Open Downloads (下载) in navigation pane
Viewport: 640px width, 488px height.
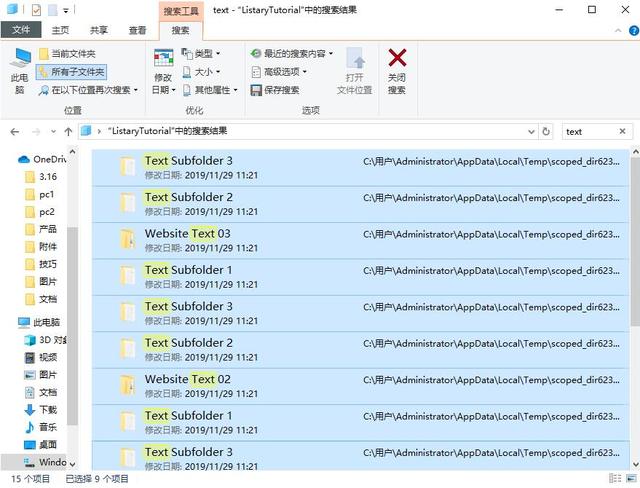click(x=41, y=410)
